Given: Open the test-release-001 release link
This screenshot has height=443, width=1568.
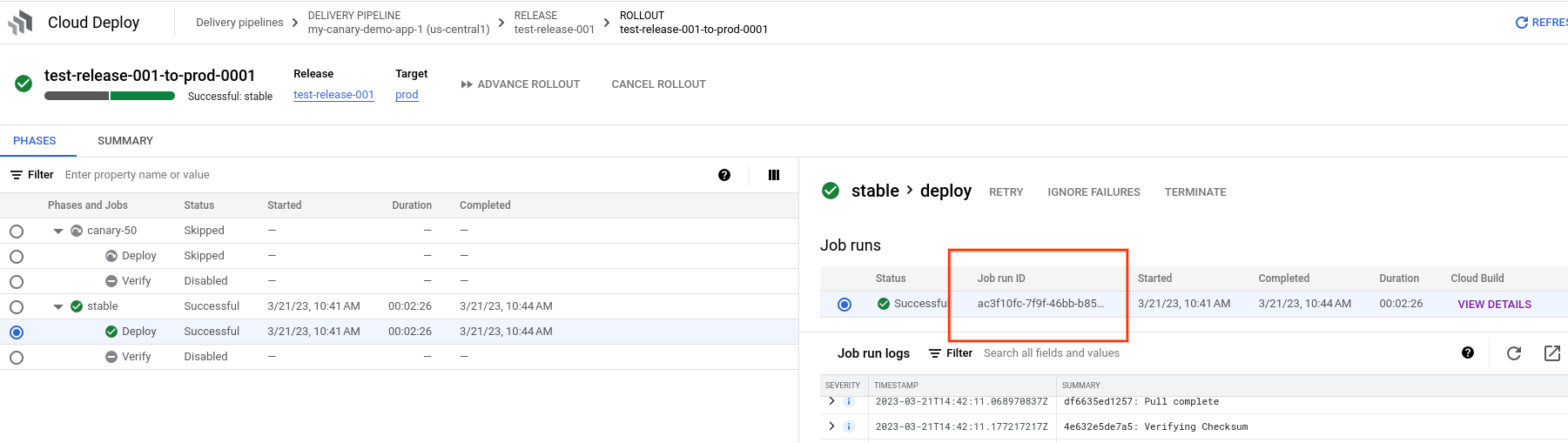Looking at the screenshot, I should point(333,95).
